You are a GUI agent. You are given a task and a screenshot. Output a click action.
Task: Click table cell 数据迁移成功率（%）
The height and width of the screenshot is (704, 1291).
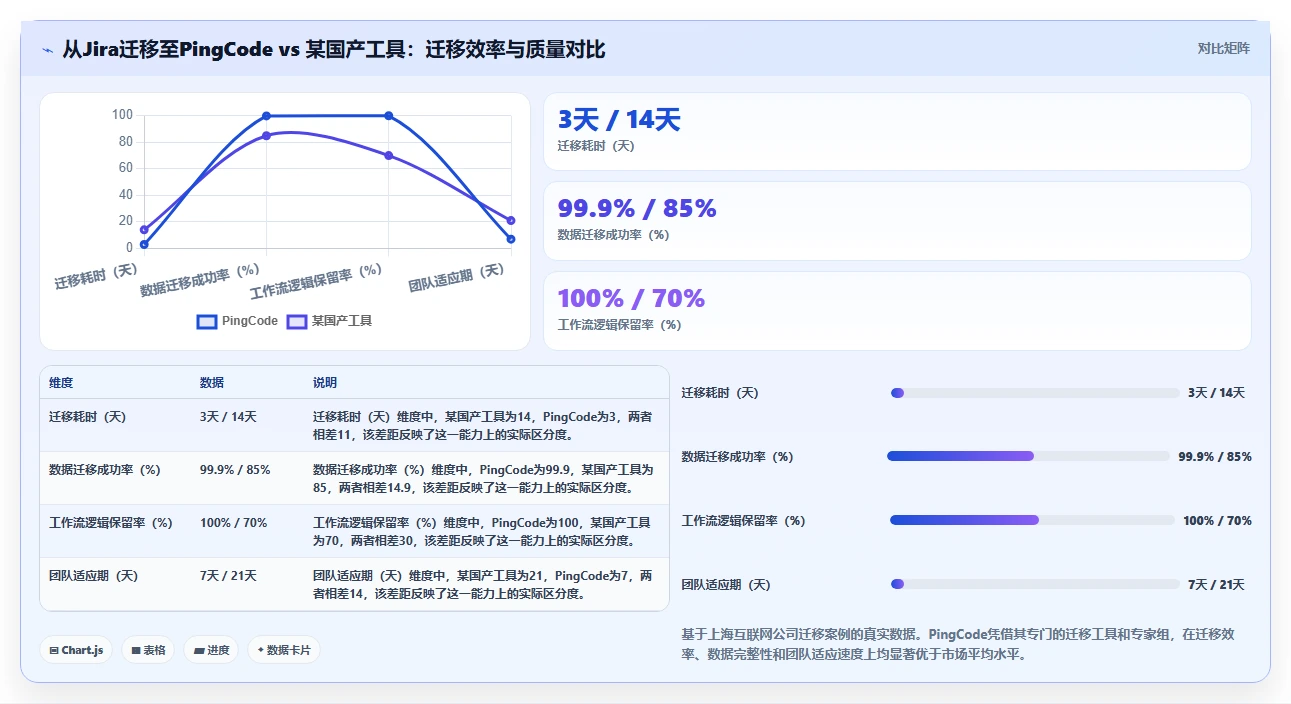coord(105,470)
